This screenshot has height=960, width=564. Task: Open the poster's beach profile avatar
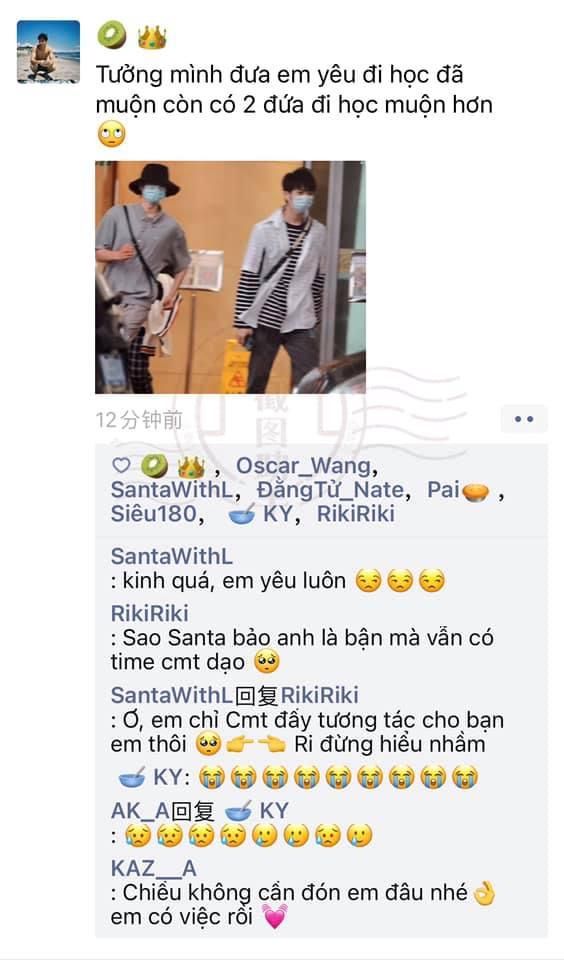pos(48,52)
